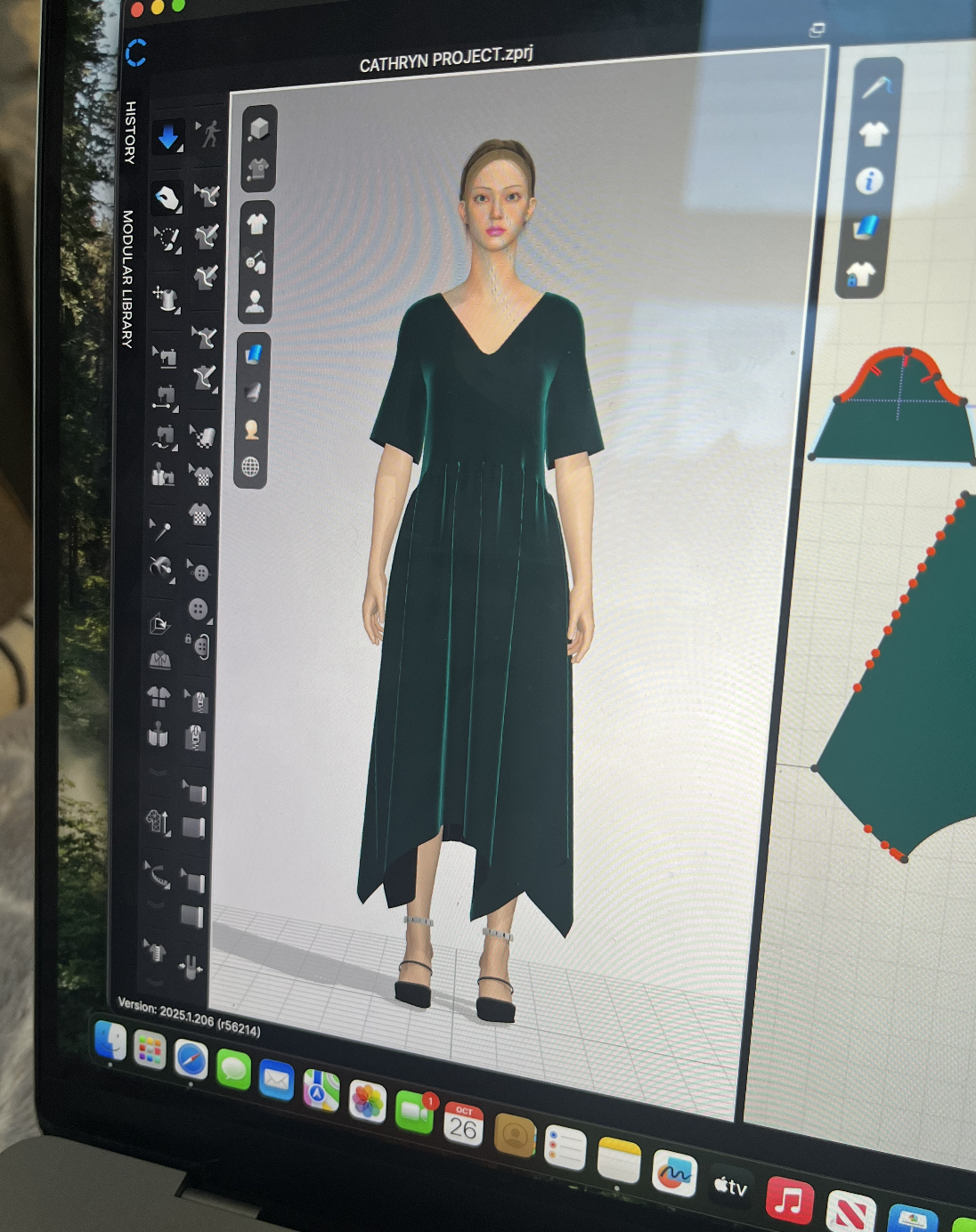The width and height of the screenshot is (976, 1232).
Task: Click the locked shirt icon in 2D window
Action: pyautogui.click(x=860, y=274)
